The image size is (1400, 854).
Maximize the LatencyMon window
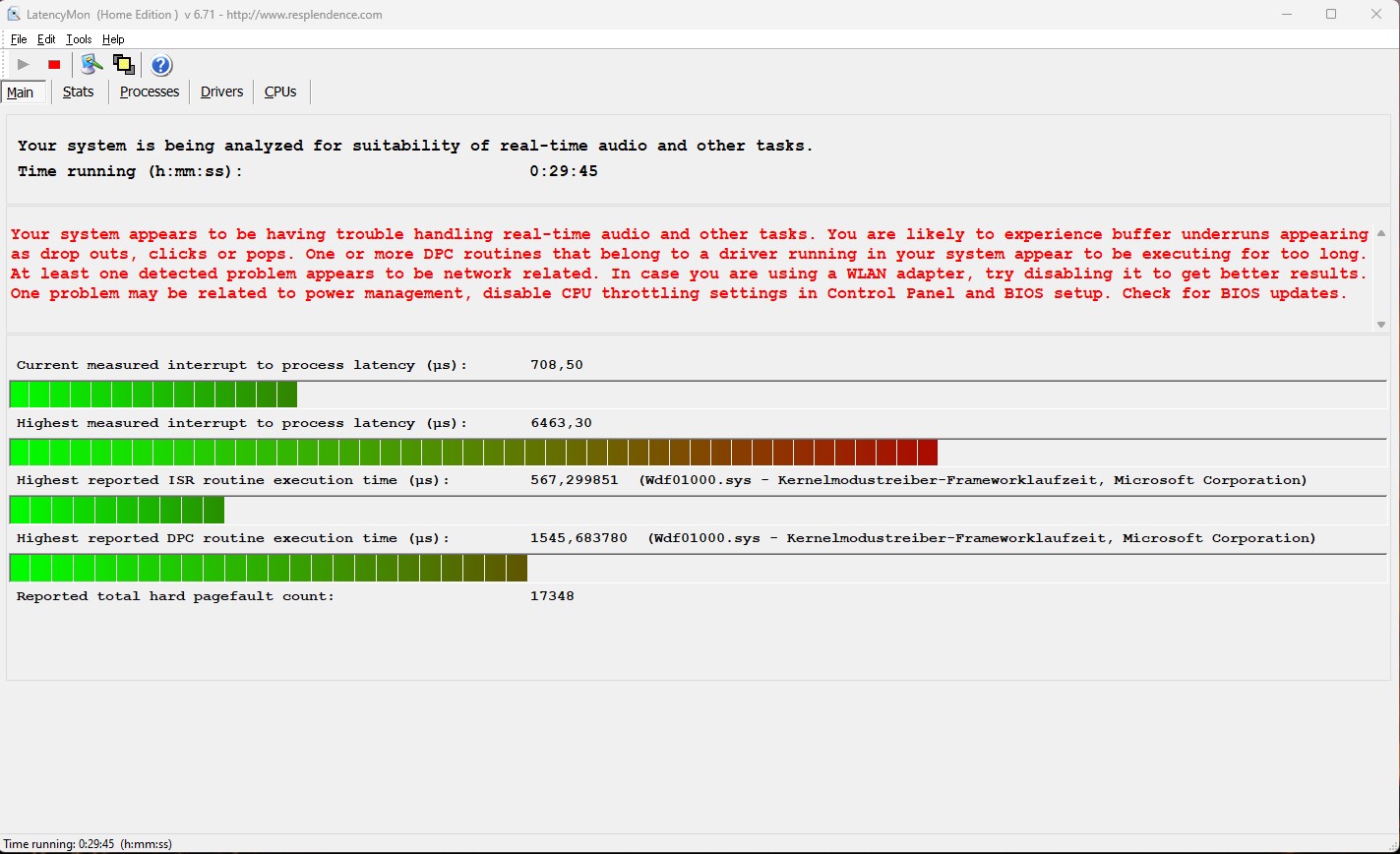(x=1331, y=14)
